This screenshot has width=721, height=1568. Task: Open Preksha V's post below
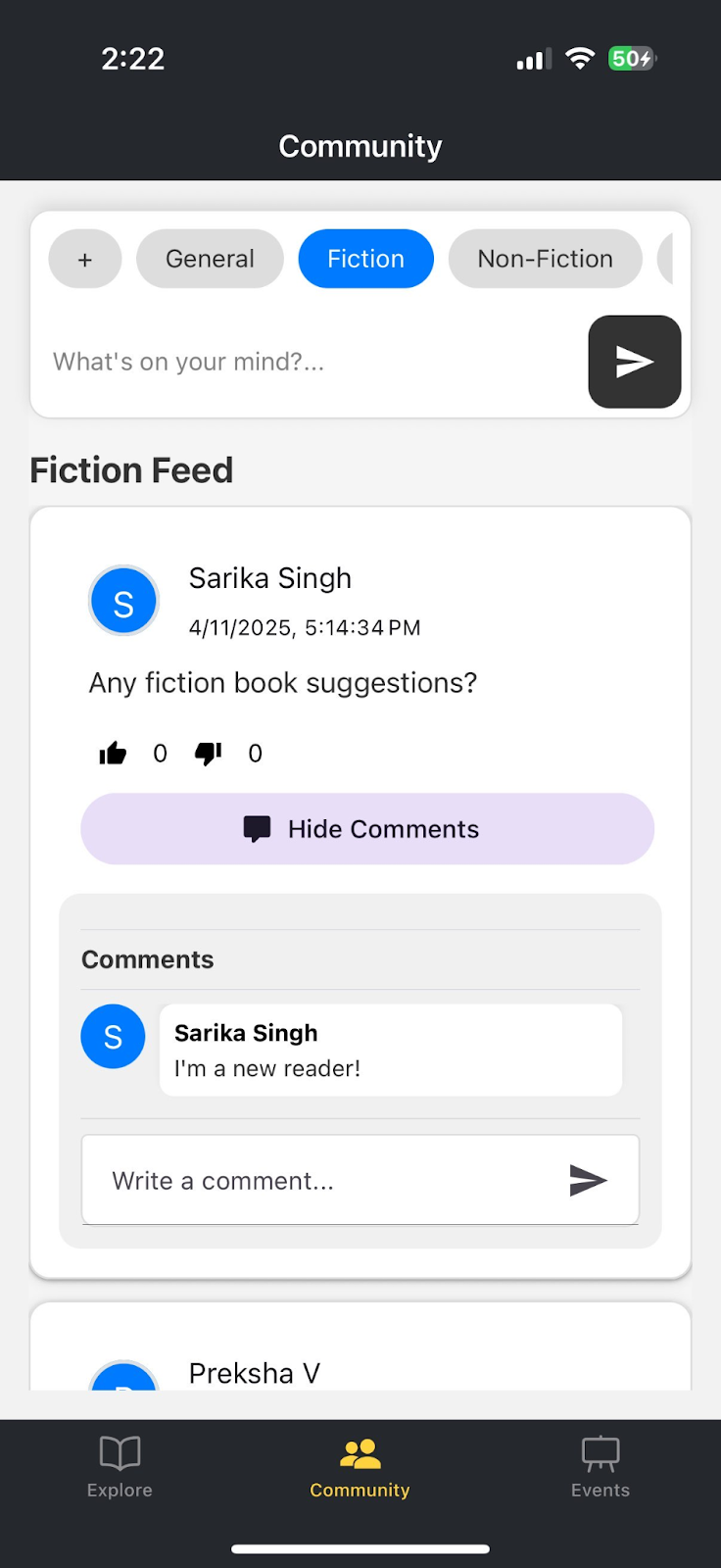(255, 1372)
